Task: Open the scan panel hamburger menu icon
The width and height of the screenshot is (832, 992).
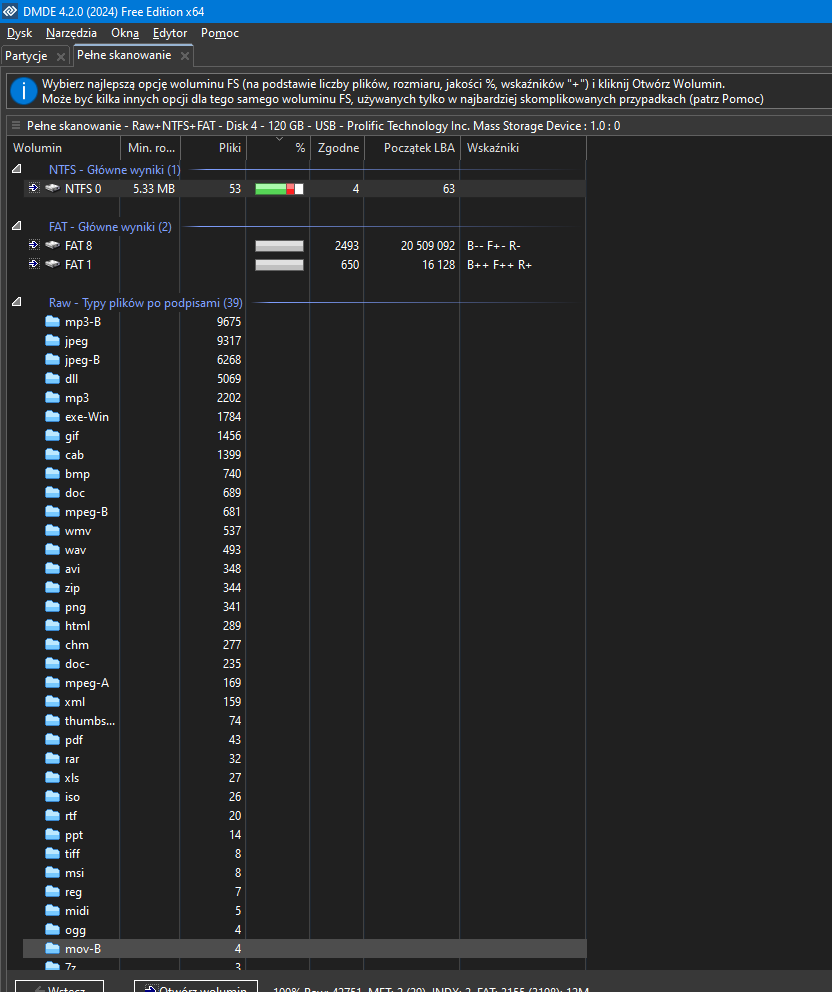Action: [16, 125]
